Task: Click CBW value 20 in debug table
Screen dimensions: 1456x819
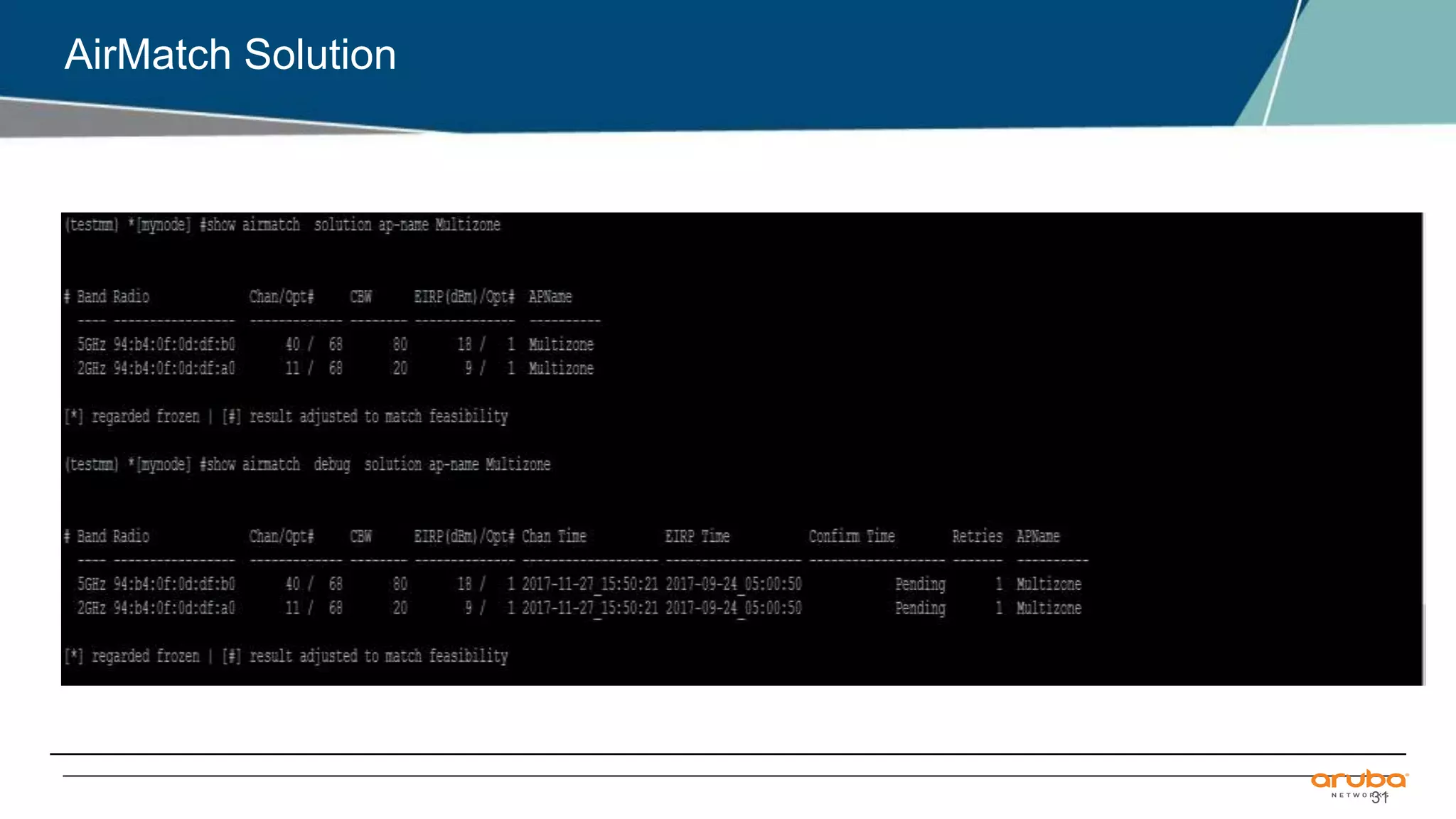Action: coord(400,609)
